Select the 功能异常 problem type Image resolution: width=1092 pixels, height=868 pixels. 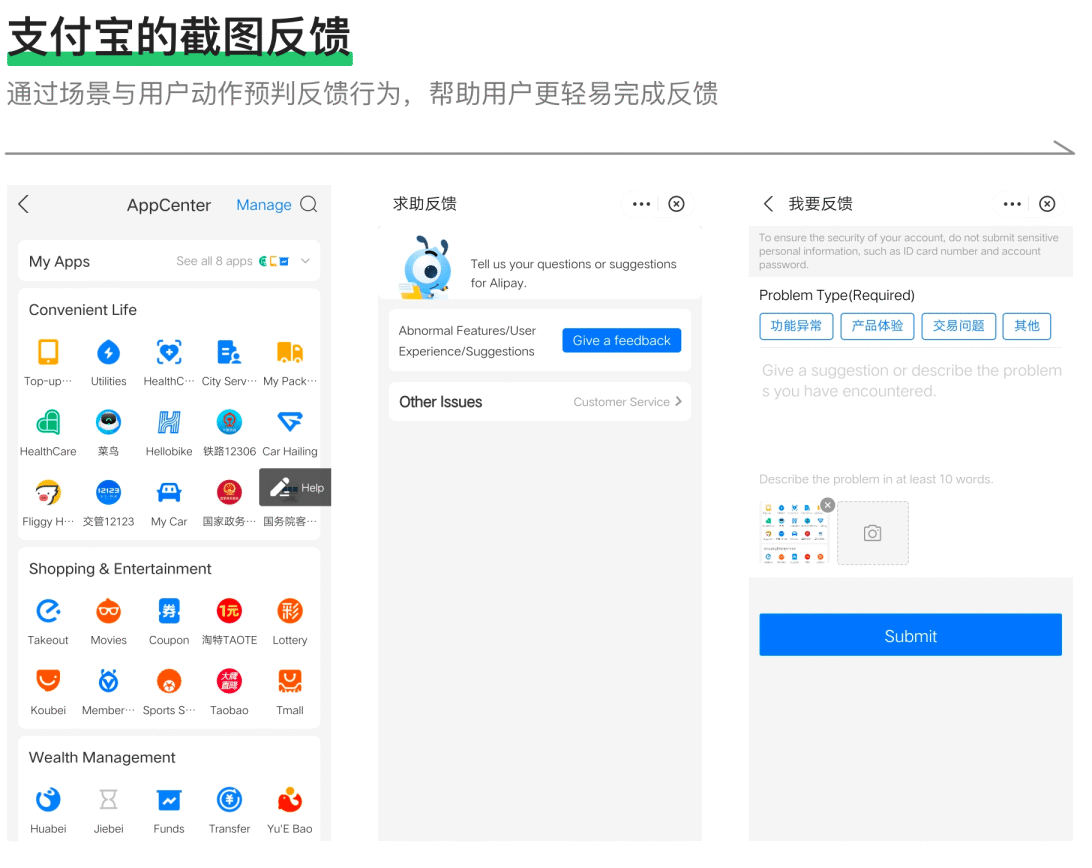click(796, 326)
